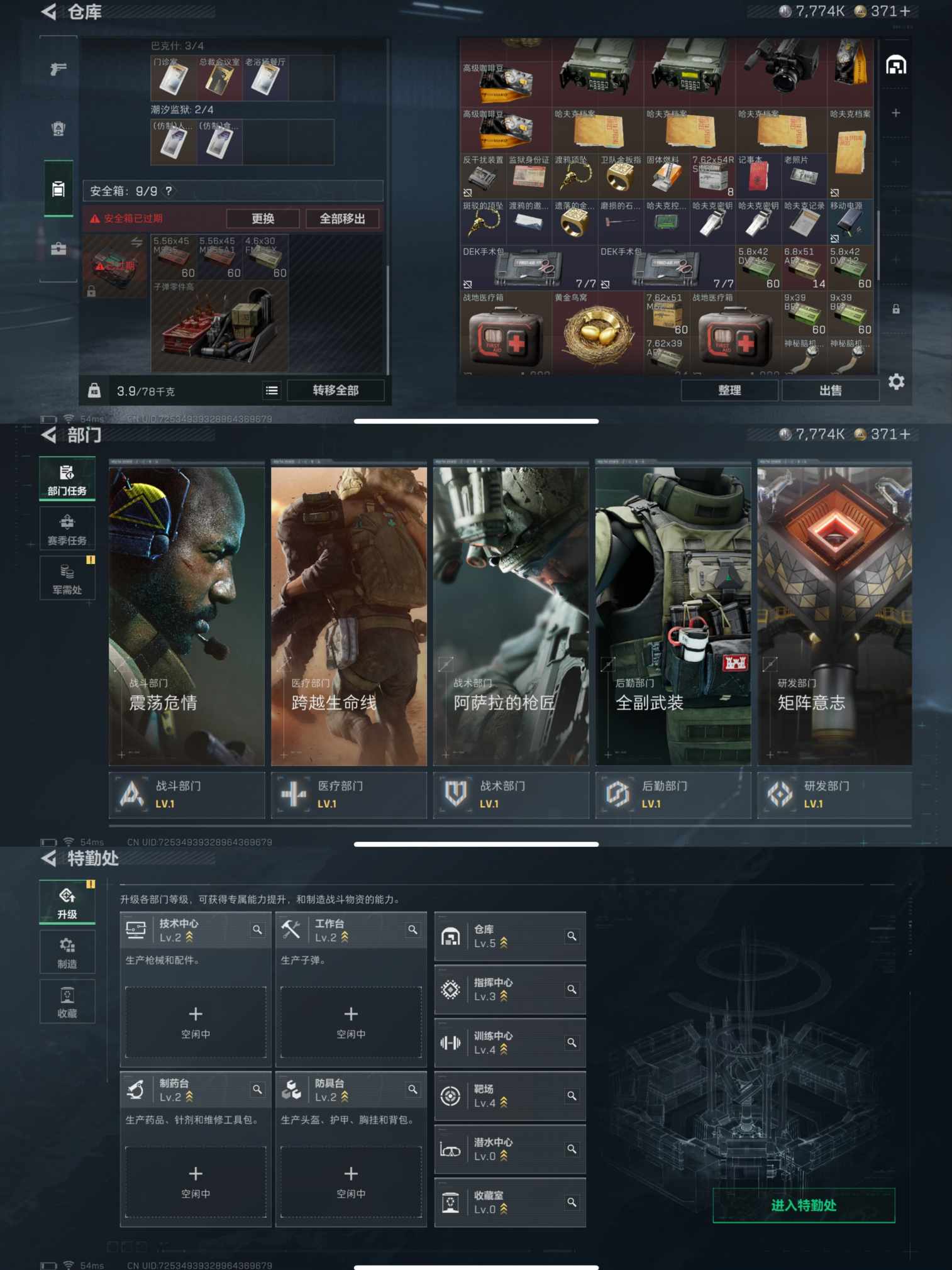Toggle the backpack lock next to weight
952x1270 pixels.
coord(94,390)
